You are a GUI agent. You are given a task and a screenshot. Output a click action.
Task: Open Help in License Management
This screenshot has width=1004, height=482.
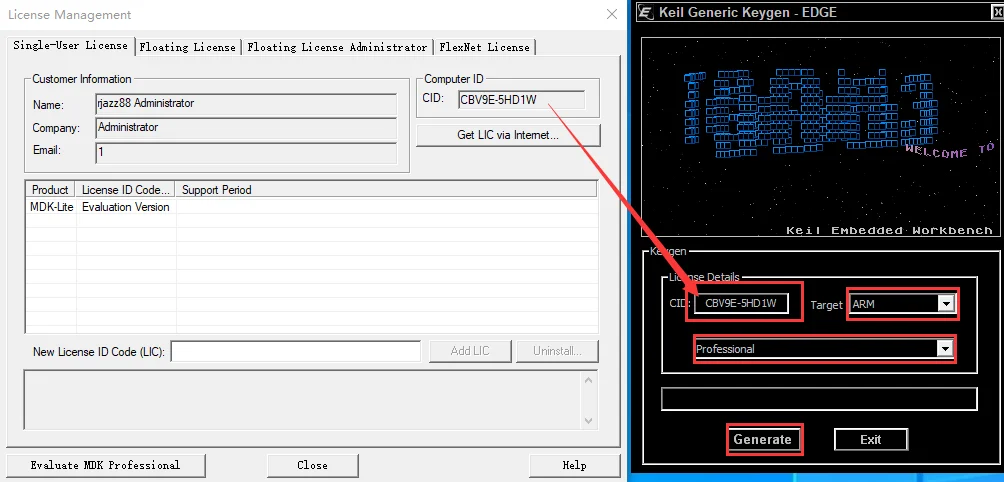(x=574, y=465)
